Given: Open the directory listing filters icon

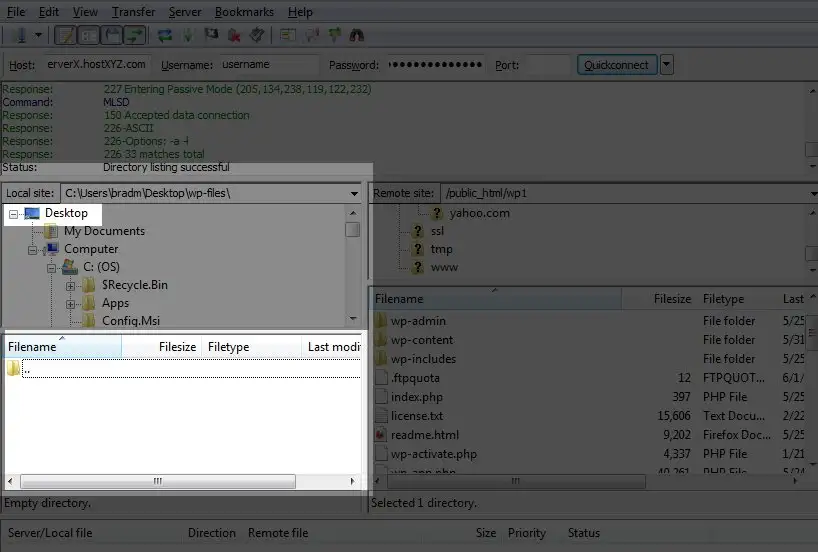Looking at the screenshot, I should [288, 35].
